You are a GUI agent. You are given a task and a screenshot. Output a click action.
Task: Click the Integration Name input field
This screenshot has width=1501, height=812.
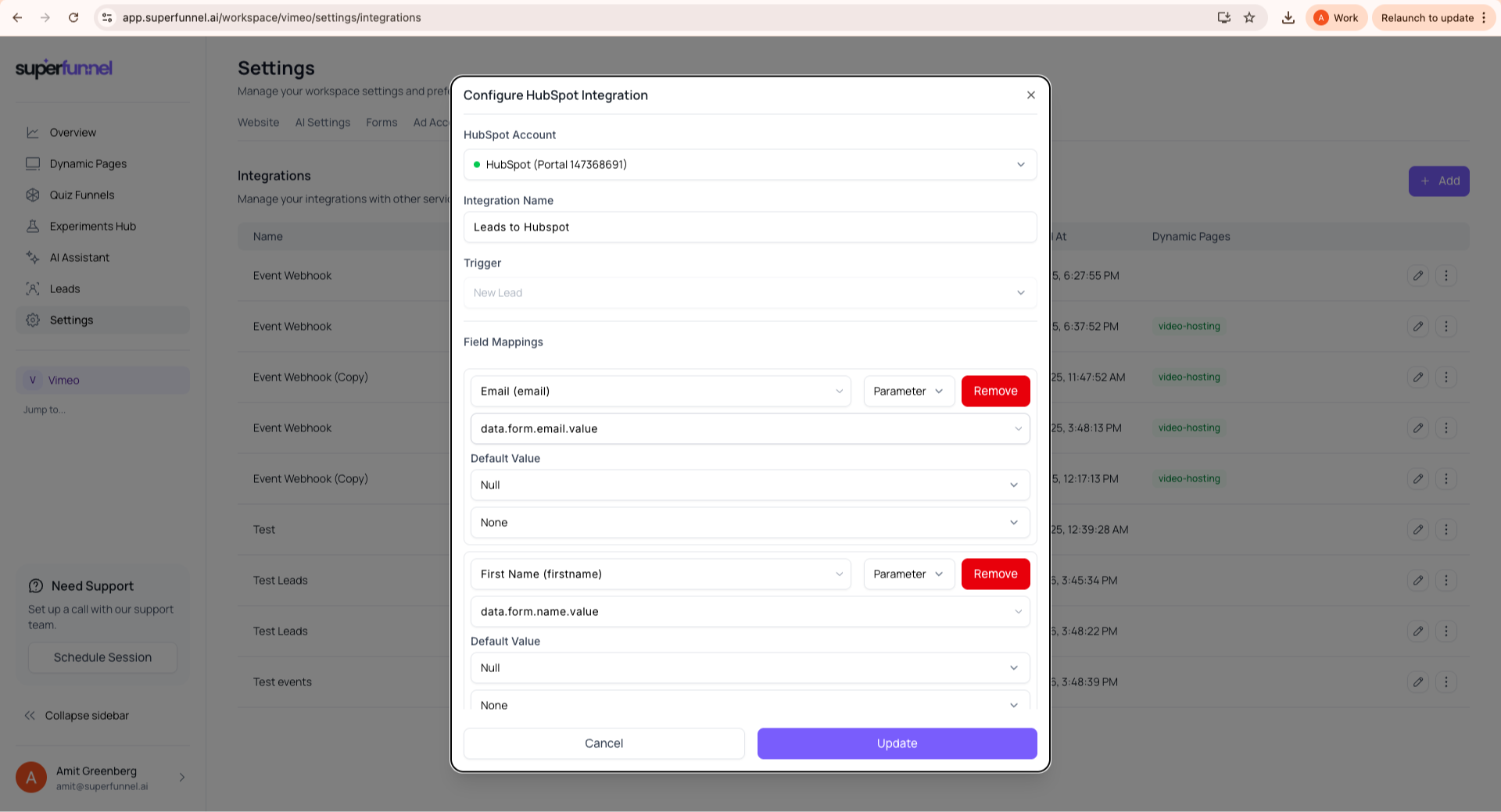pos(750,227)
